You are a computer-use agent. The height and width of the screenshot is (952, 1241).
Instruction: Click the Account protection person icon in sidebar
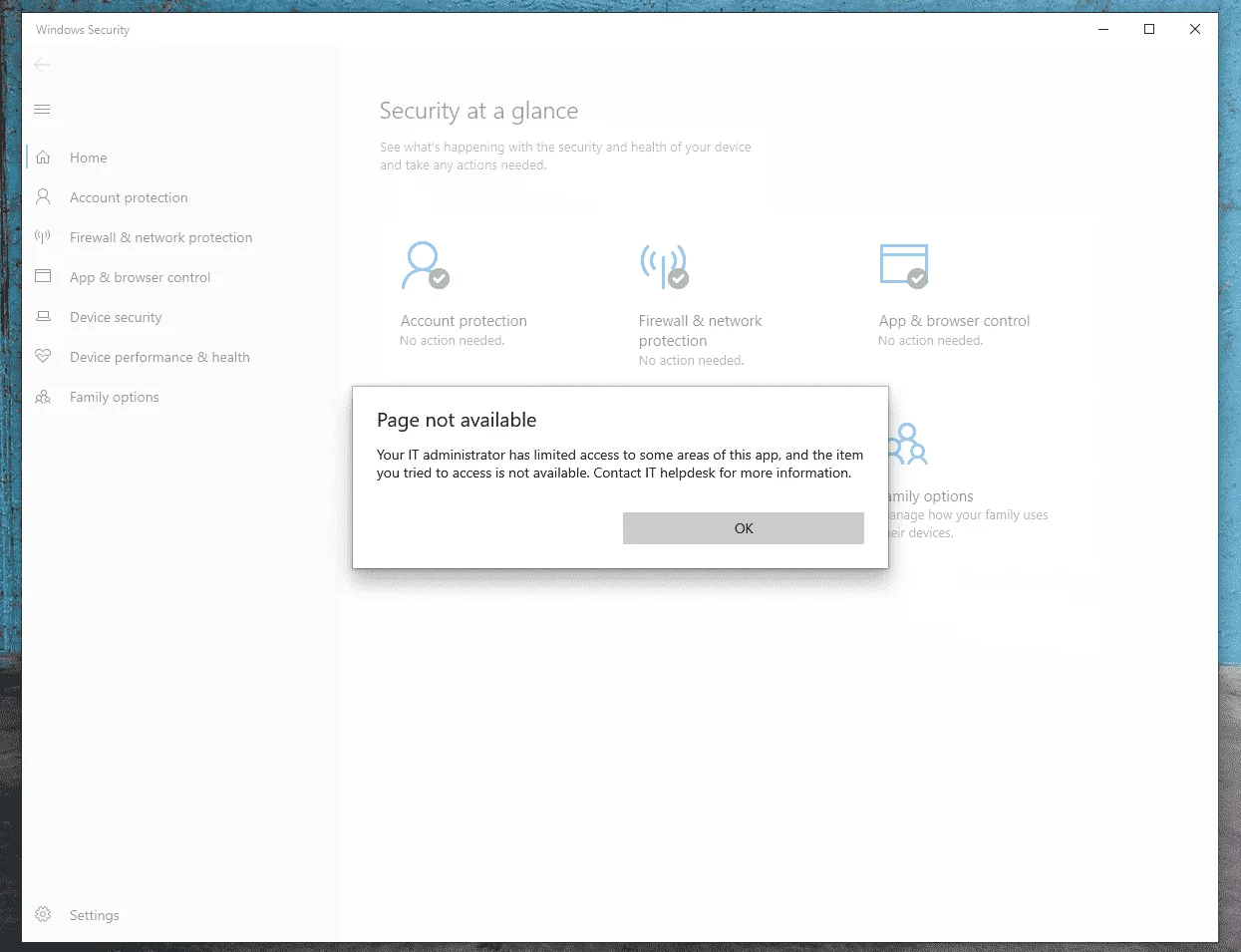click(x=43, y=197)
